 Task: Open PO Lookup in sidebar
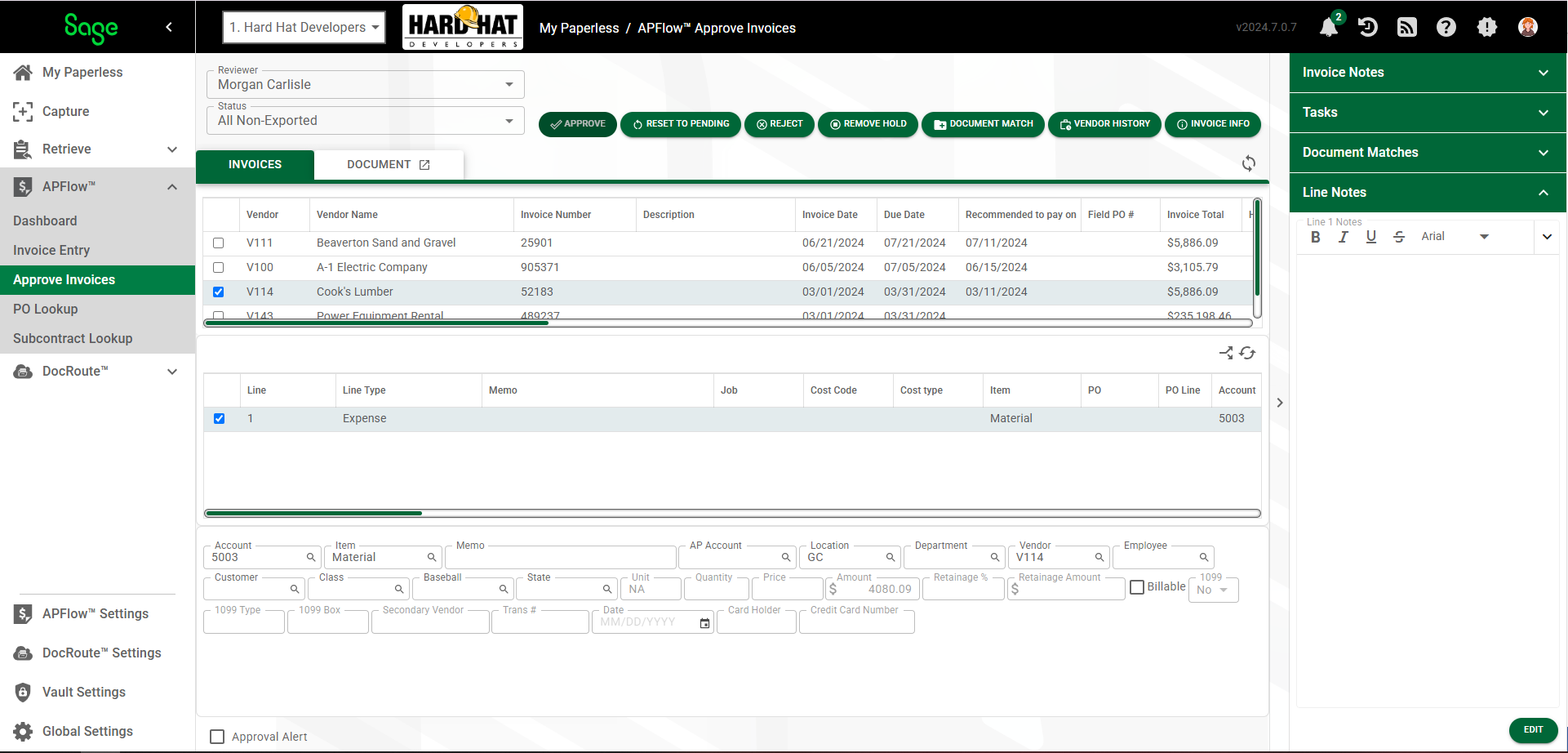[x=46, y=309]
